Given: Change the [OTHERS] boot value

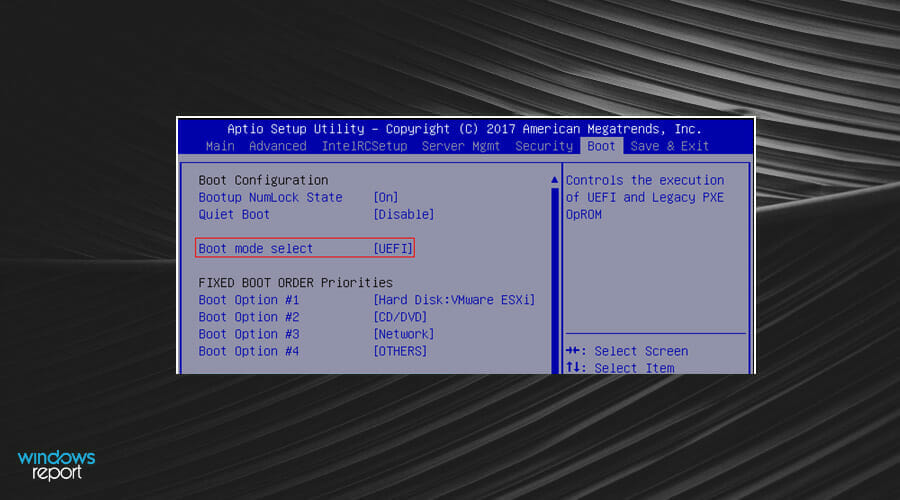Looking at the screenshot, I should click(x=400, y=351).
